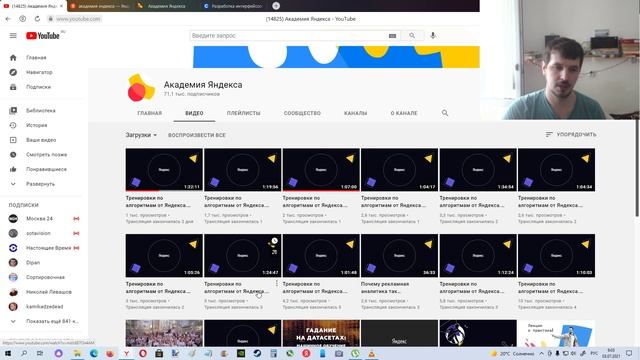Screen dimensions: 640x360
Task: Click the search magnifier button
Action: click(x=412, y=36)
